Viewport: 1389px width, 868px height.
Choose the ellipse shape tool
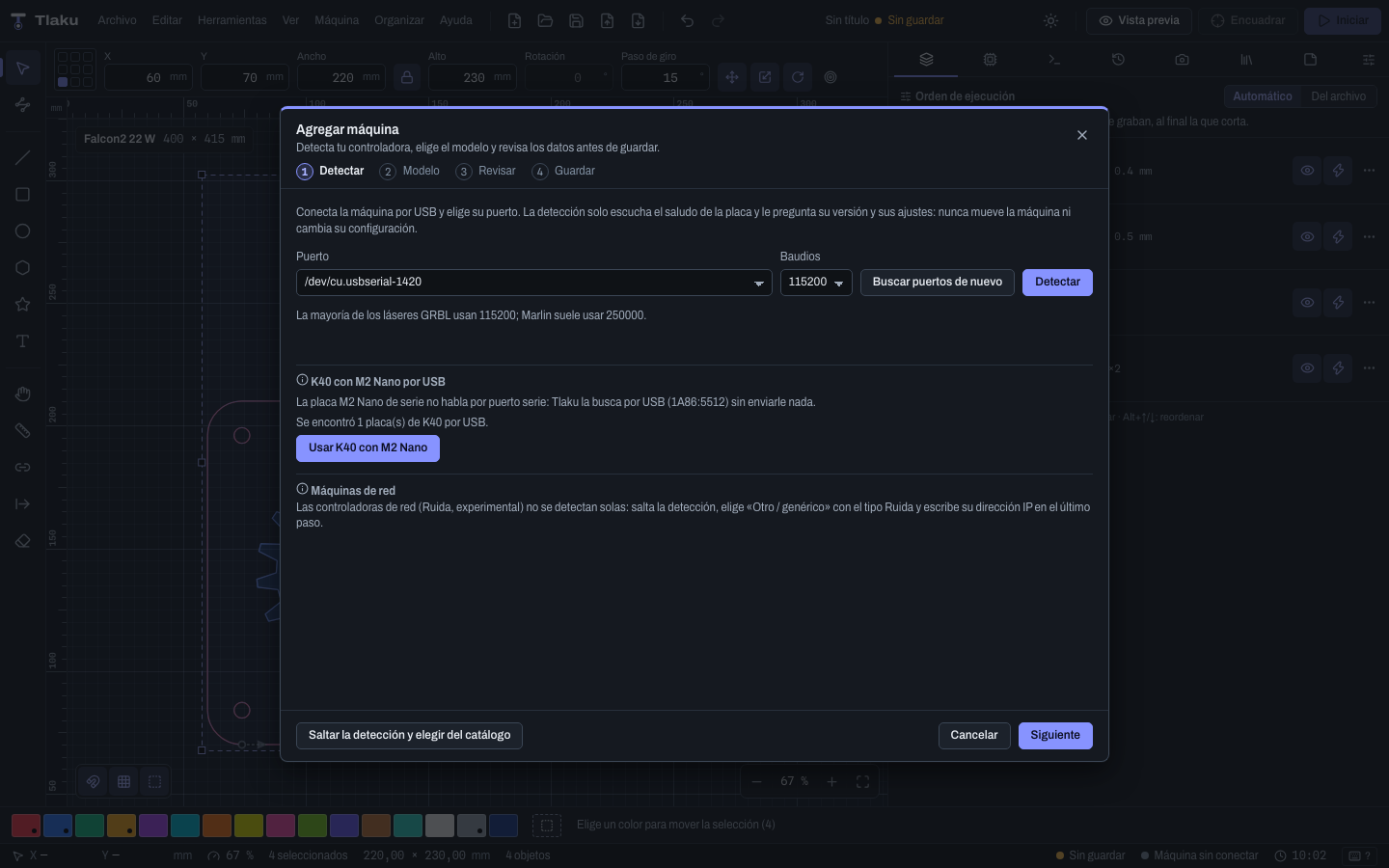click(x=22, y=231)
